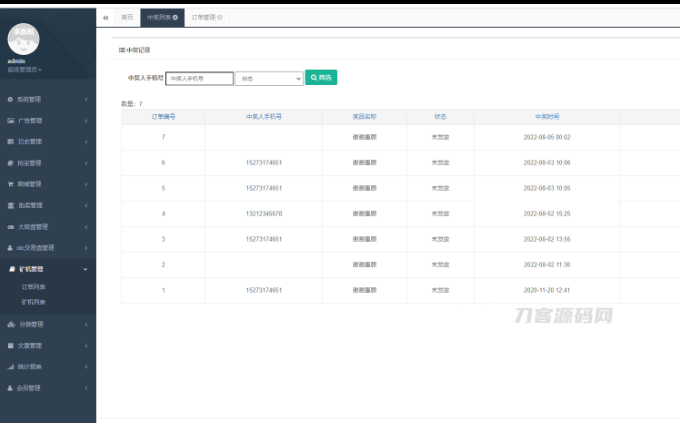Click the date 2022-08-03 10:05
This screenshot has height=423, width=680.
547,188
